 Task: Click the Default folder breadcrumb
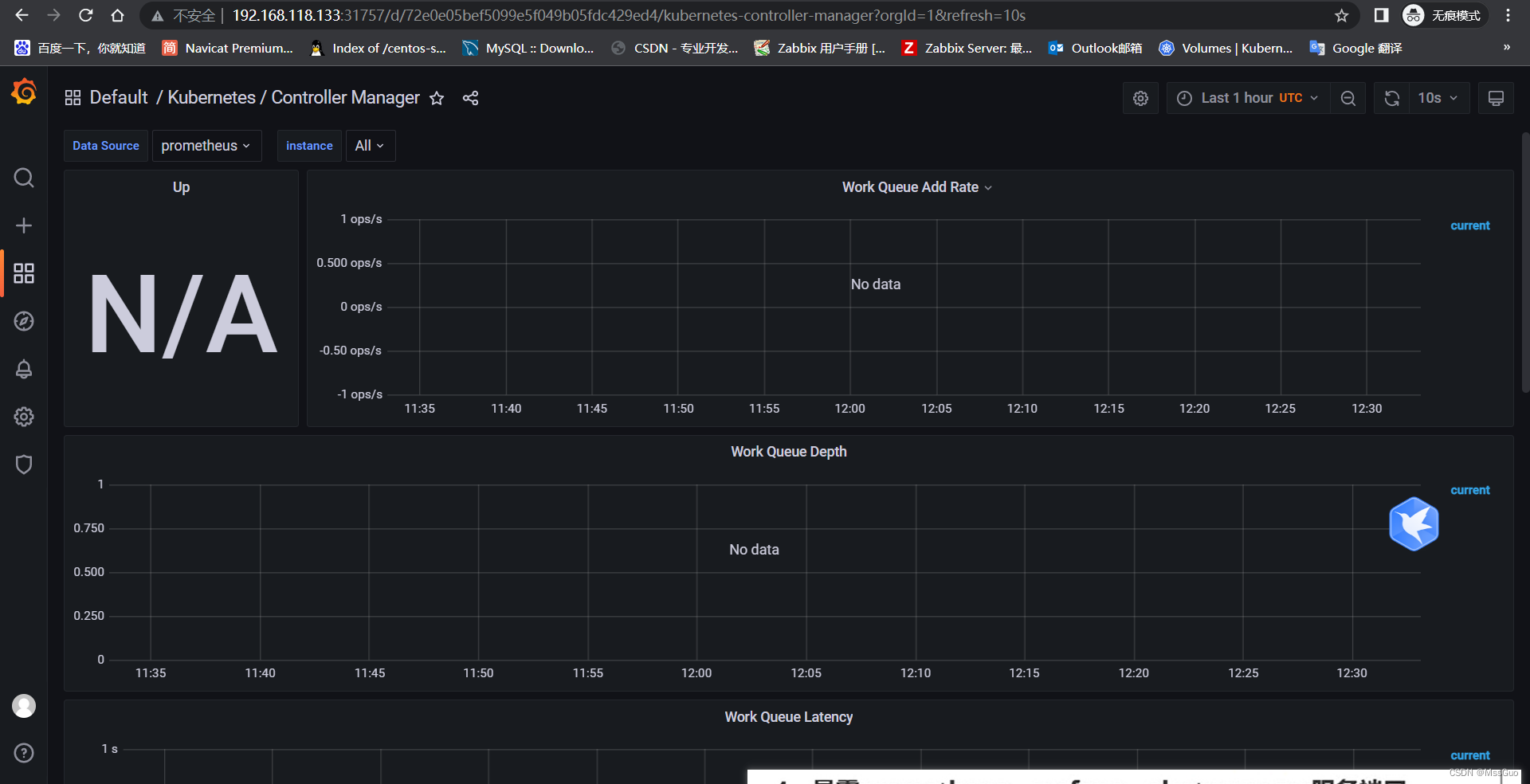coord(119,97)
